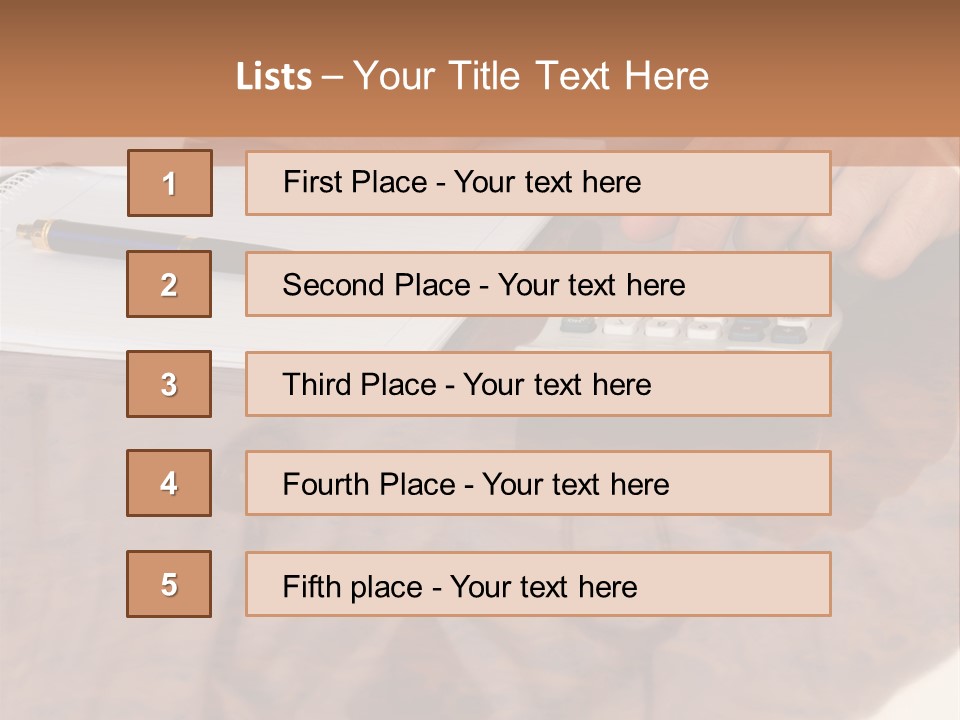Select the 'Your Title Text Here' title text
This screenshot has width=960, height=720.
click(x=531, y=77)
